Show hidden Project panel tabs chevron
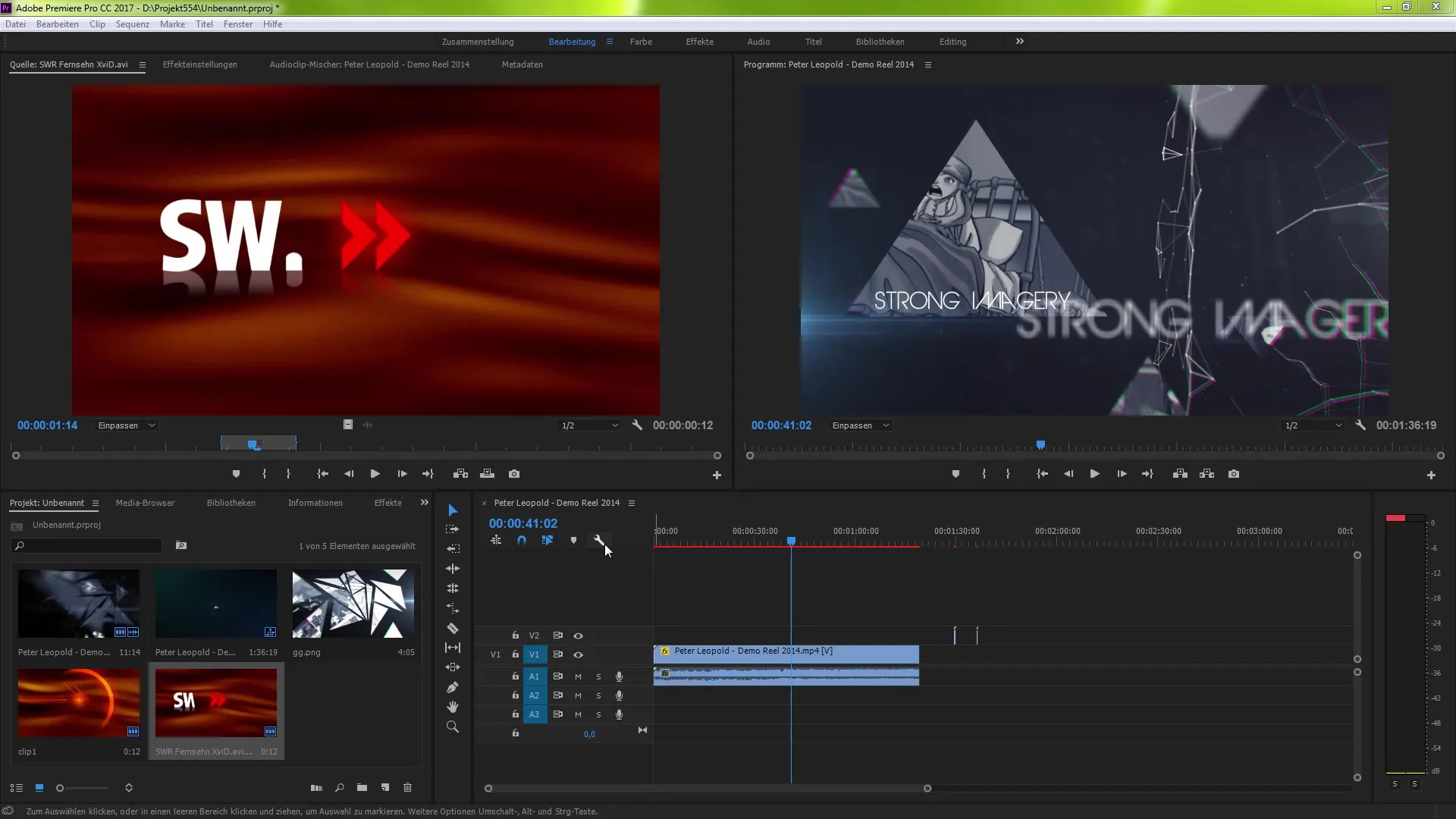This screenshot has width=1456, height=819. pyautogui.click(x=425, y=503)
